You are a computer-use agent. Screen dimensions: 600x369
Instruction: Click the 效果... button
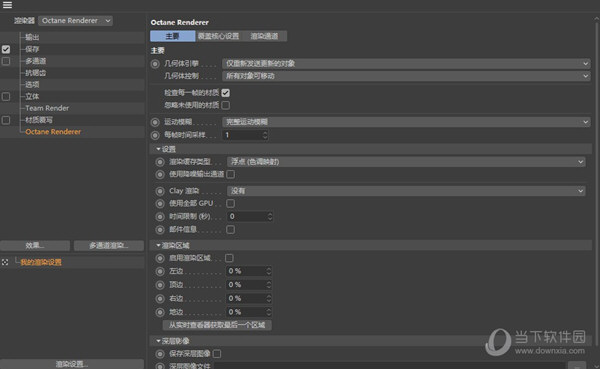[35, 246]
